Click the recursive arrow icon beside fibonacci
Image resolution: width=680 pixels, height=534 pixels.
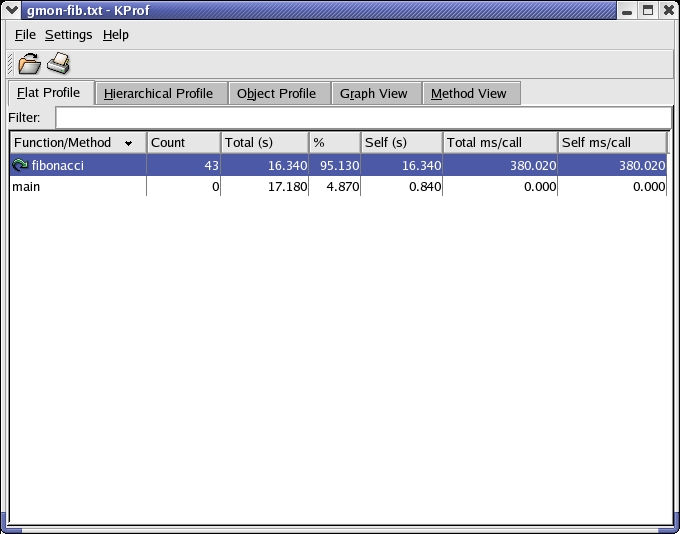(20, 166)
